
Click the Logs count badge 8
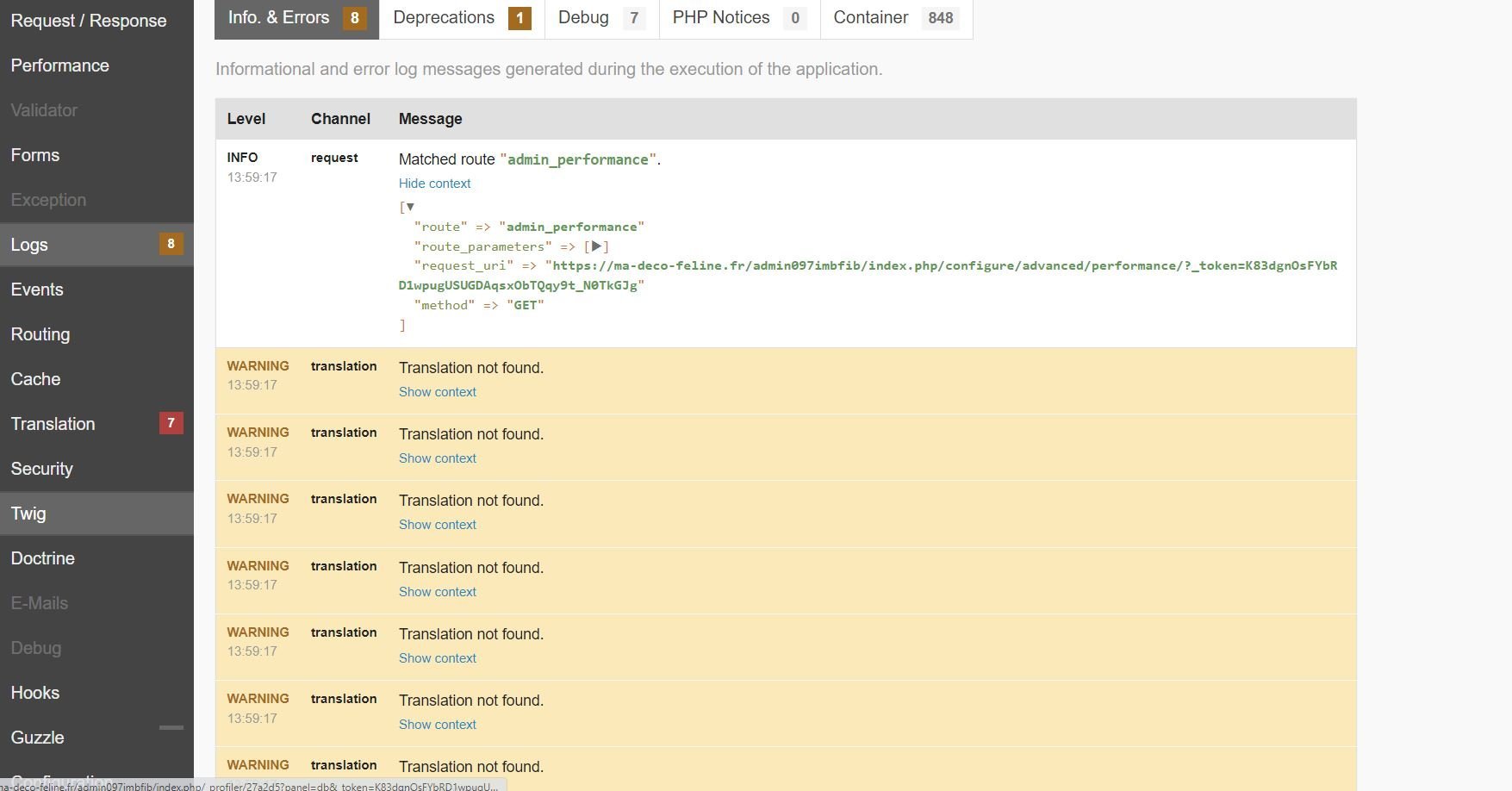tap(171, 244)
